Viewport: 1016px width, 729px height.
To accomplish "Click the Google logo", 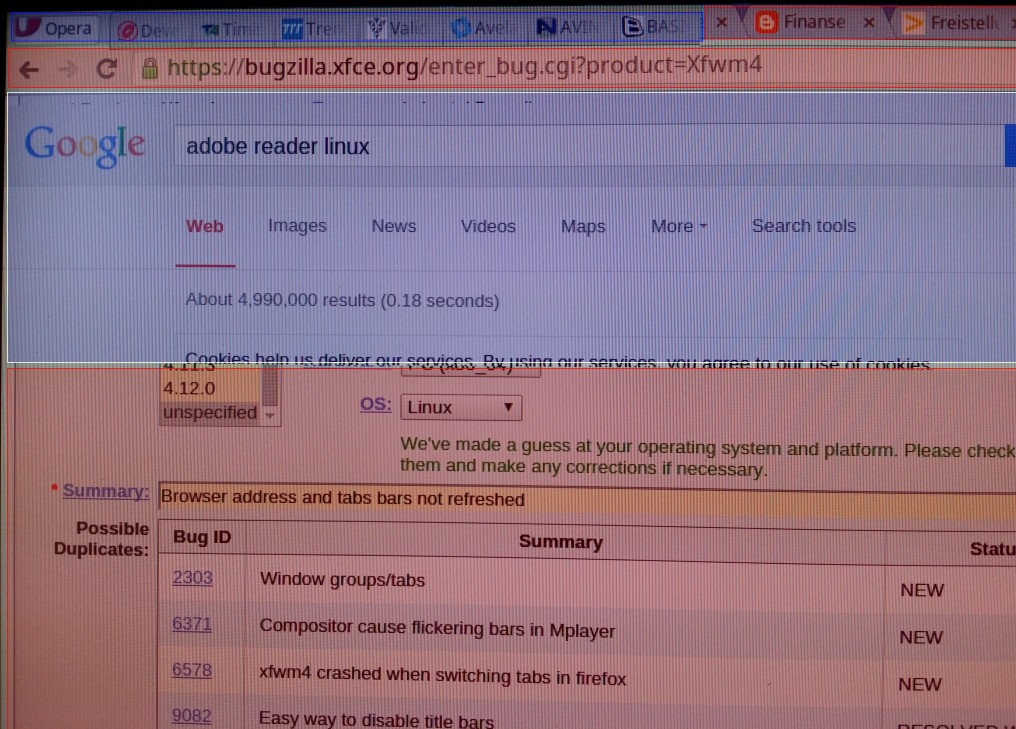I will click(85, 146).
